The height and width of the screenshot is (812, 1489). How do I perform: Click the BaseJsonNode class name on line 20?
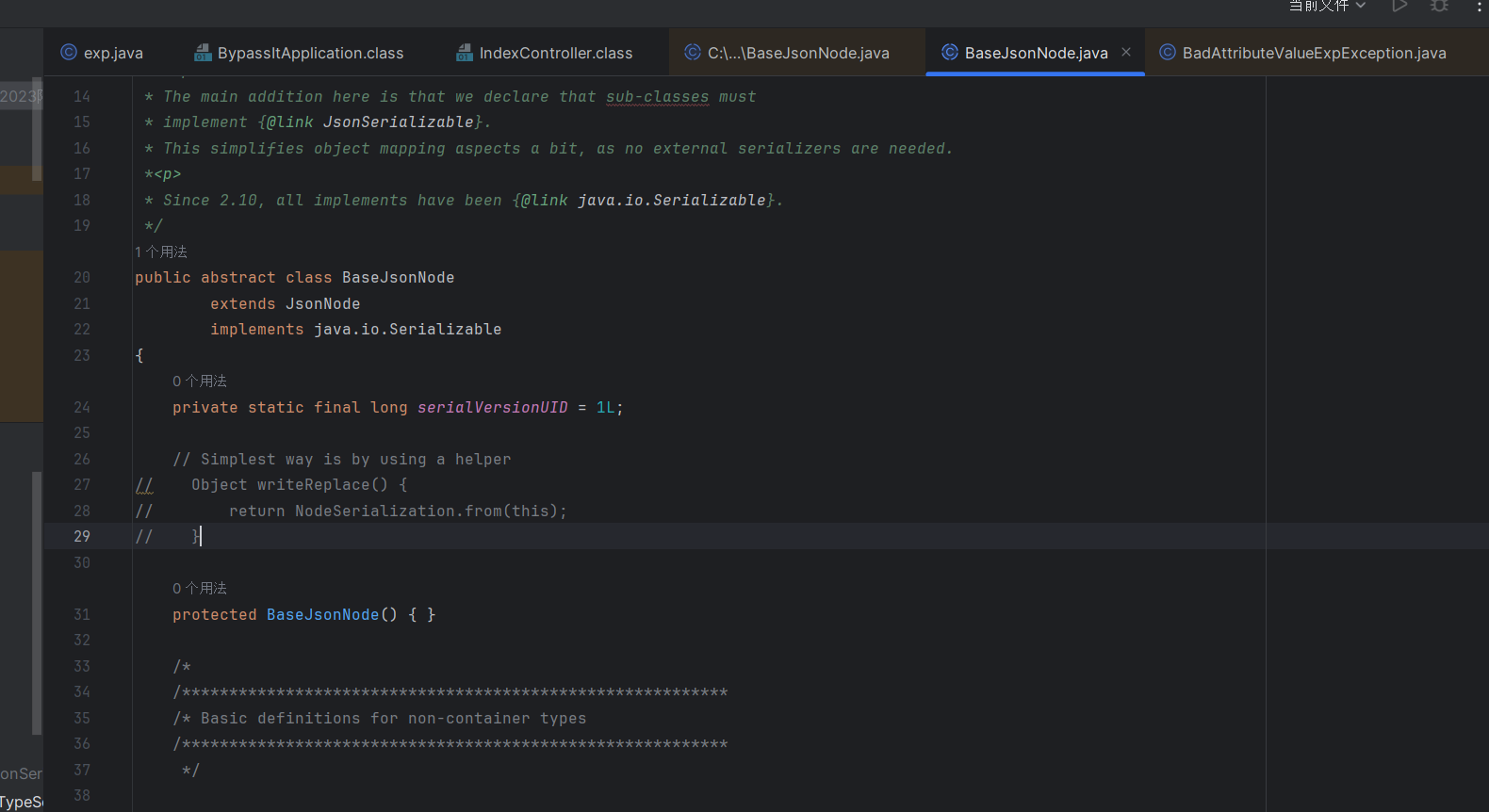click(x=399, y=277)
